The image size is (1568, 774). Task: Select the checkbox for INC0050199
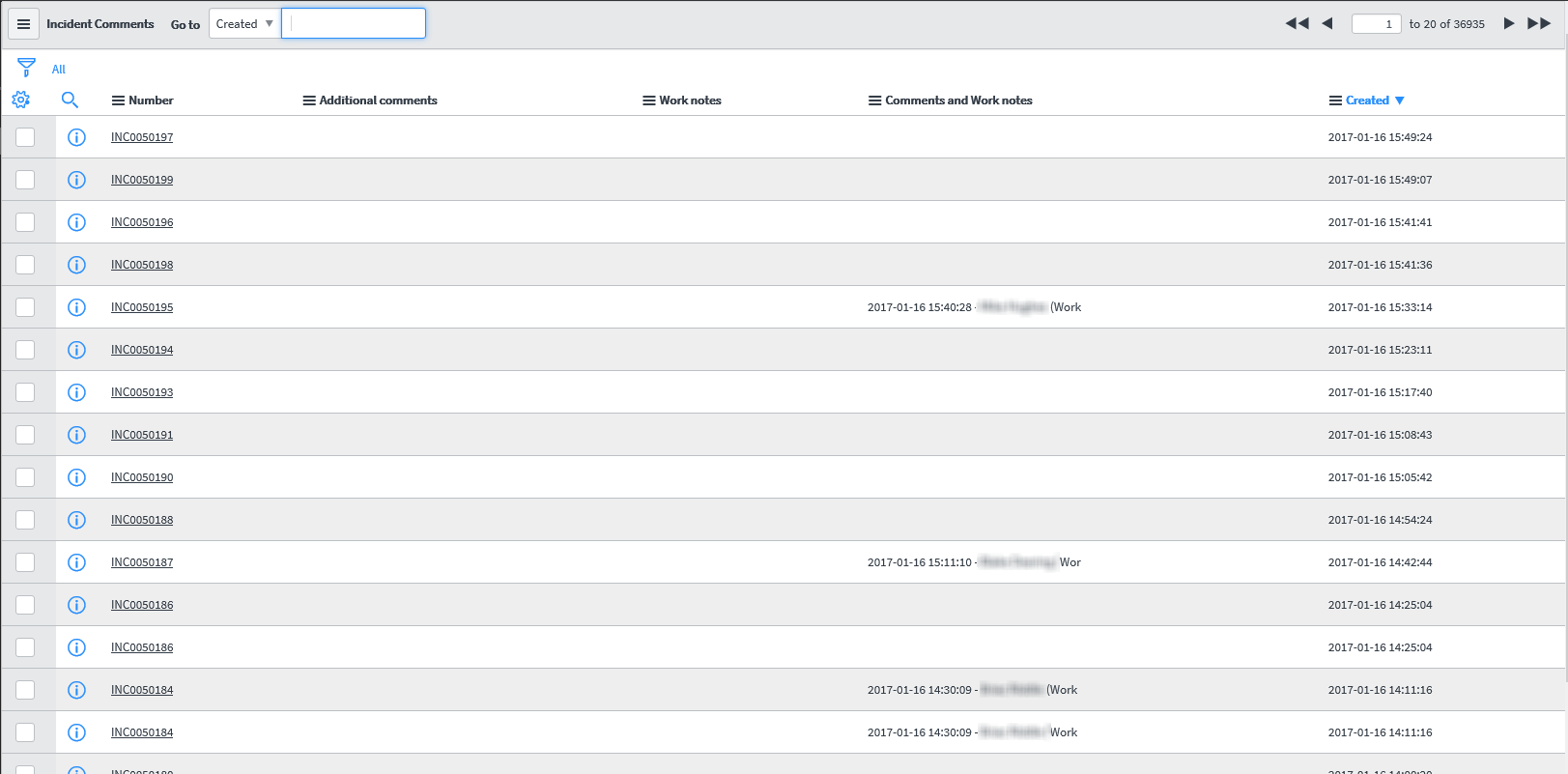click(x=25, y=180)
